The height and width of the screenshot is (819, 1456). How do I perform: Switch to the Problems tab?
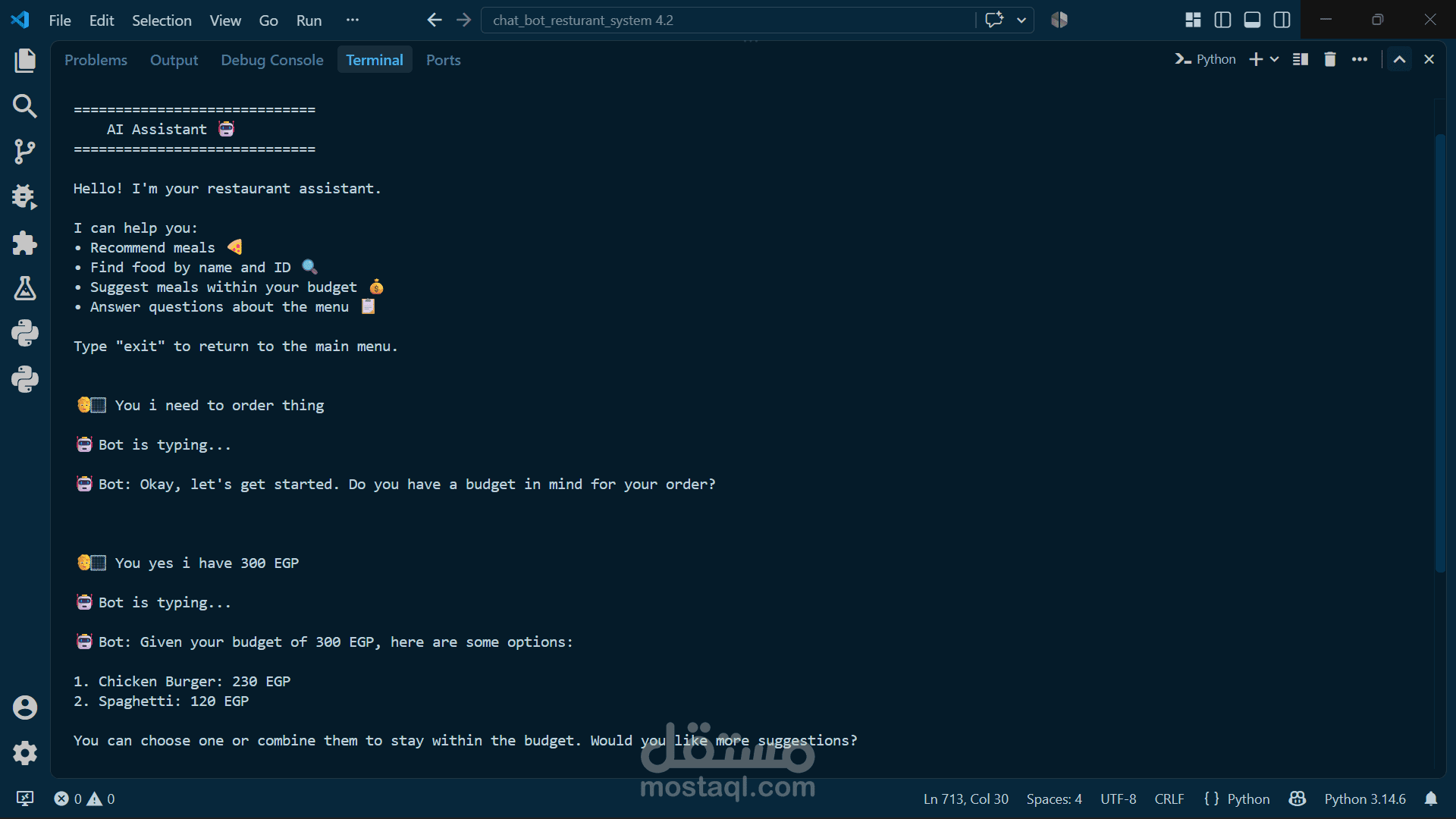pos(96,60)
